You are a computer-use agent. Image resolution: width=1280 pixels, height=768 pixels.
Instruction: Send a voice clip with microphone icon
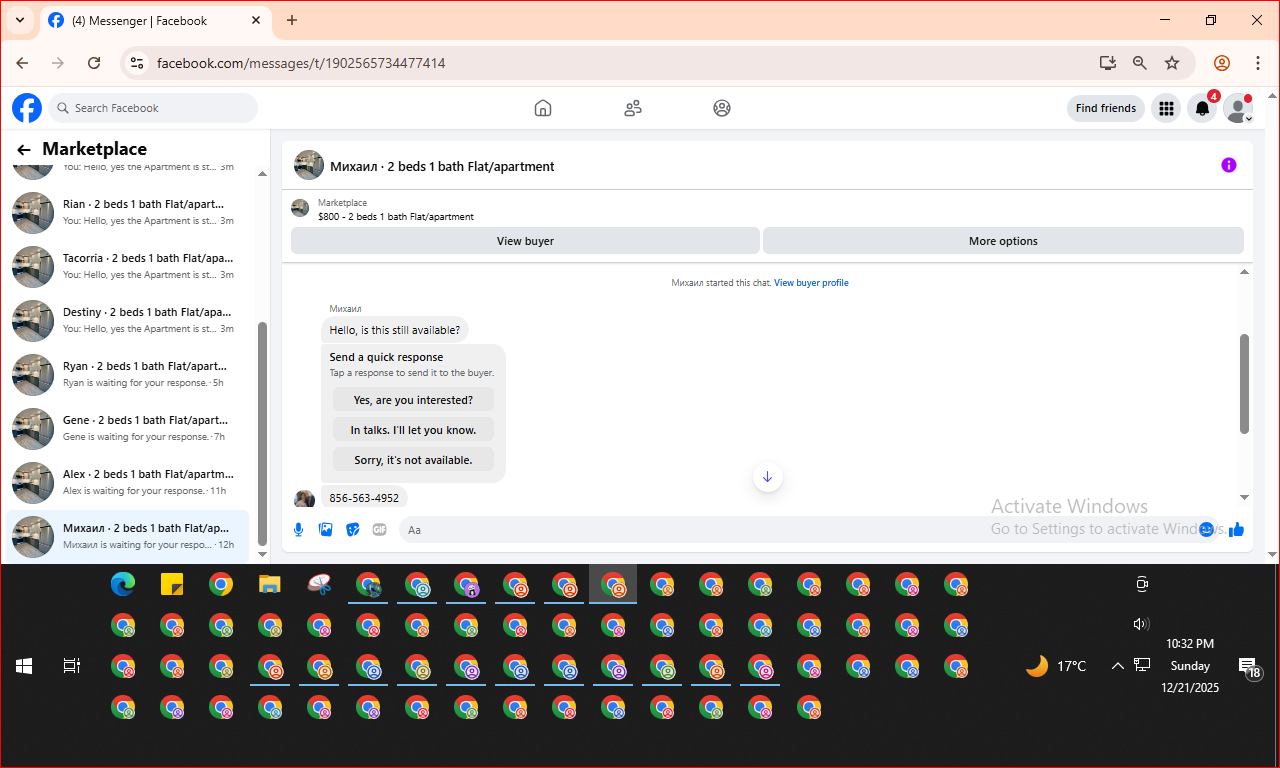point(298,529)
